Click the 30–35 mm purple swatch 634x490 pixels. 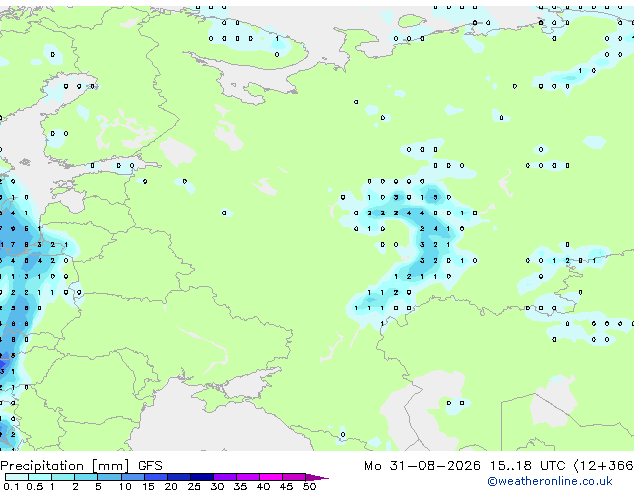[x=225, y=477]
